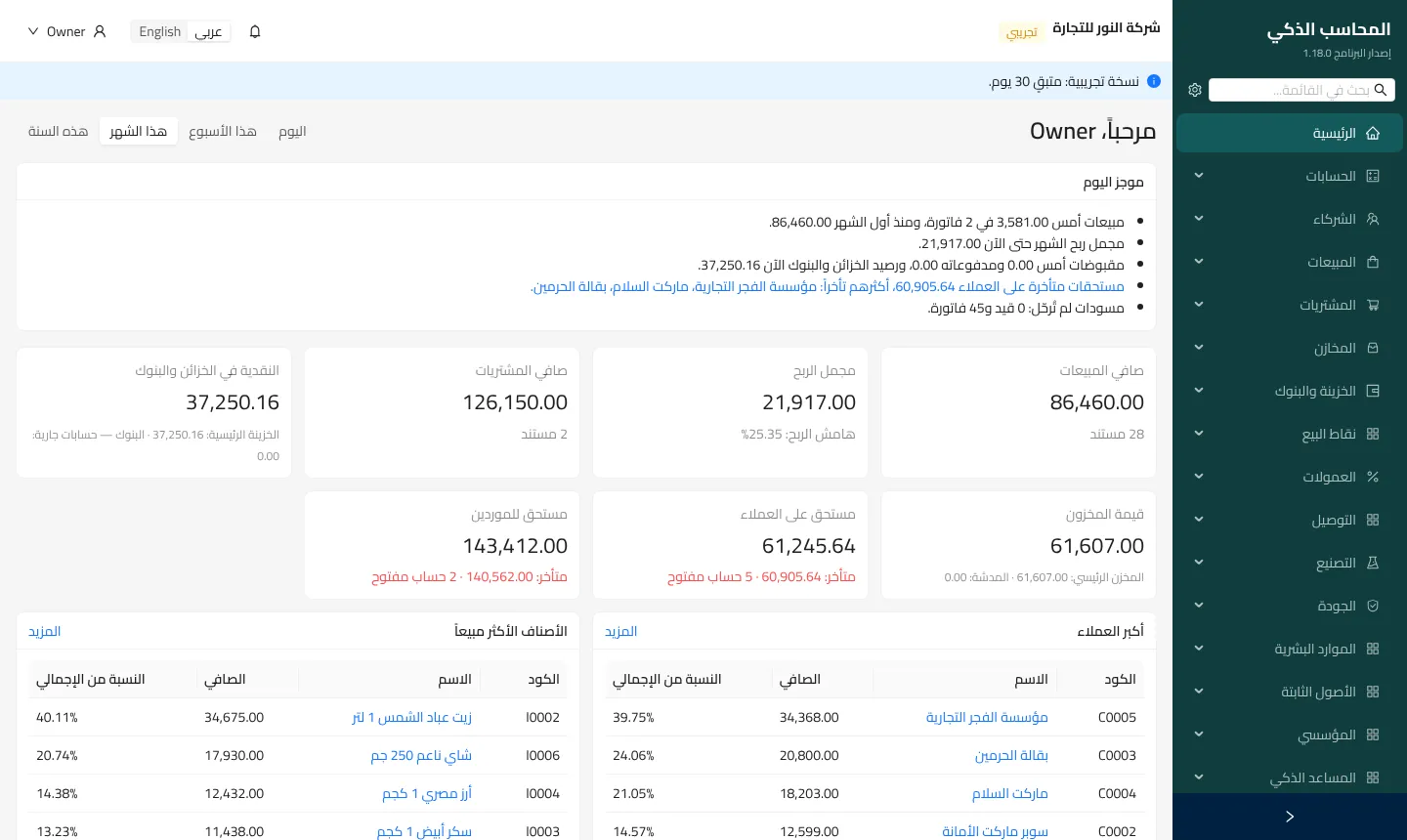Select the هذه السنة period tab
This screenshot has width=1407, height=840.
pyautogui.click(x=58, y=131)
